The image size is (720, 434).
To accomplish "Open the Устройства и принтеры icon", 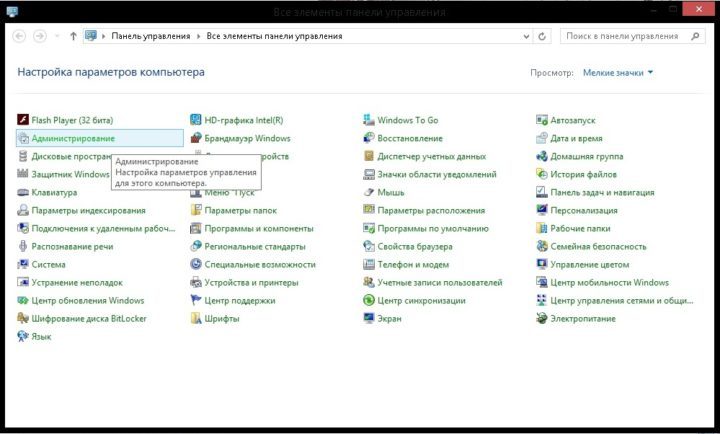I will pyautogui.click(x=196, y=282).
